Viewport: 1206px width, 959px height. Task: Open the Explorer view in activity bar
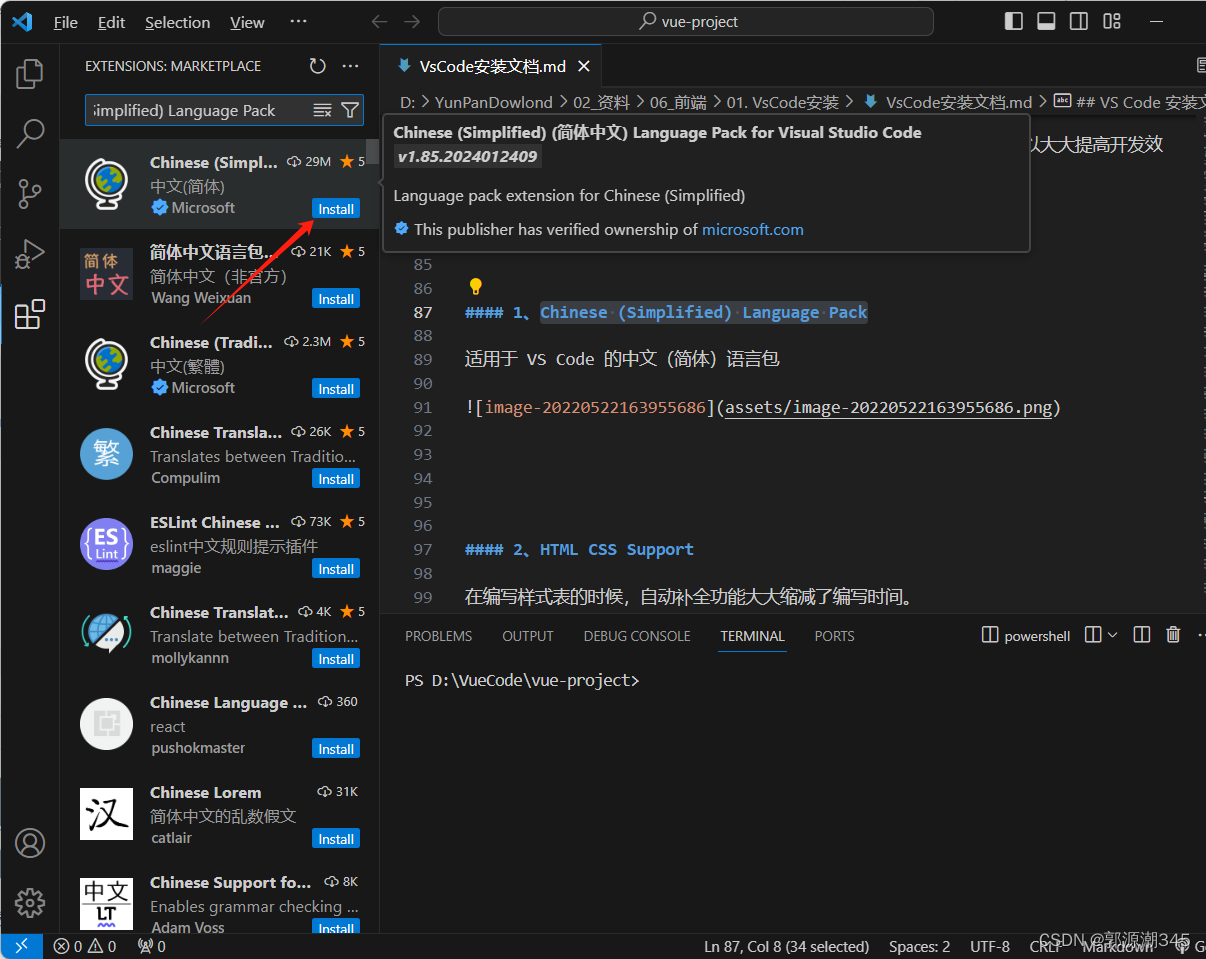pyautogui.click(x=30, y=73)
